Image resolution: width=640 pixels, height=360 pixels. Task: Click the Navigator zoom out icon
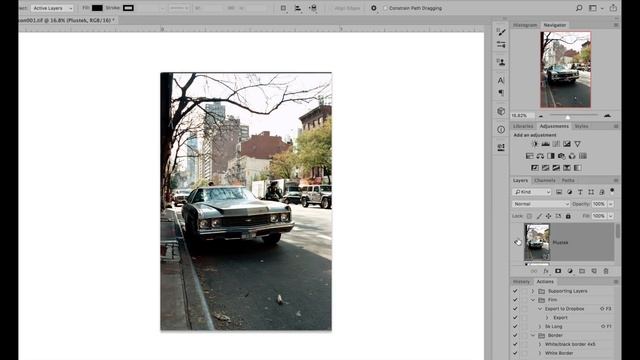tap(541, 116)
